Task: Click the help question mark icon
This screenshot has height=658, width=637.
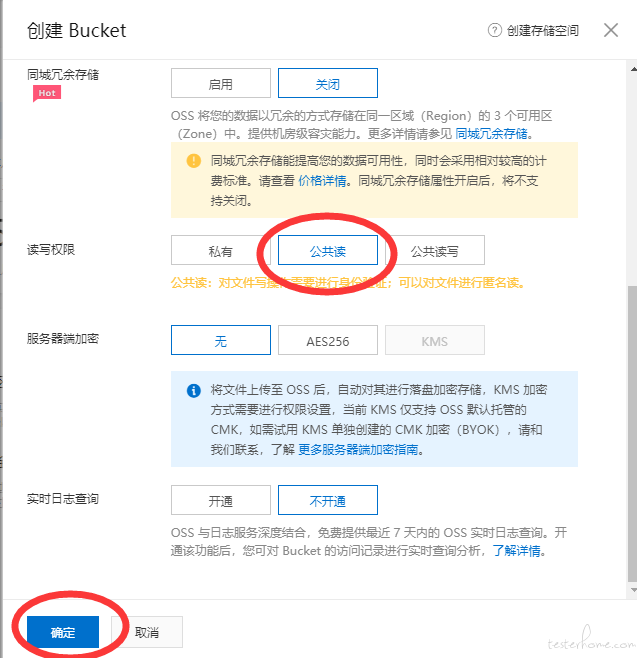Action: click(494, 30)
